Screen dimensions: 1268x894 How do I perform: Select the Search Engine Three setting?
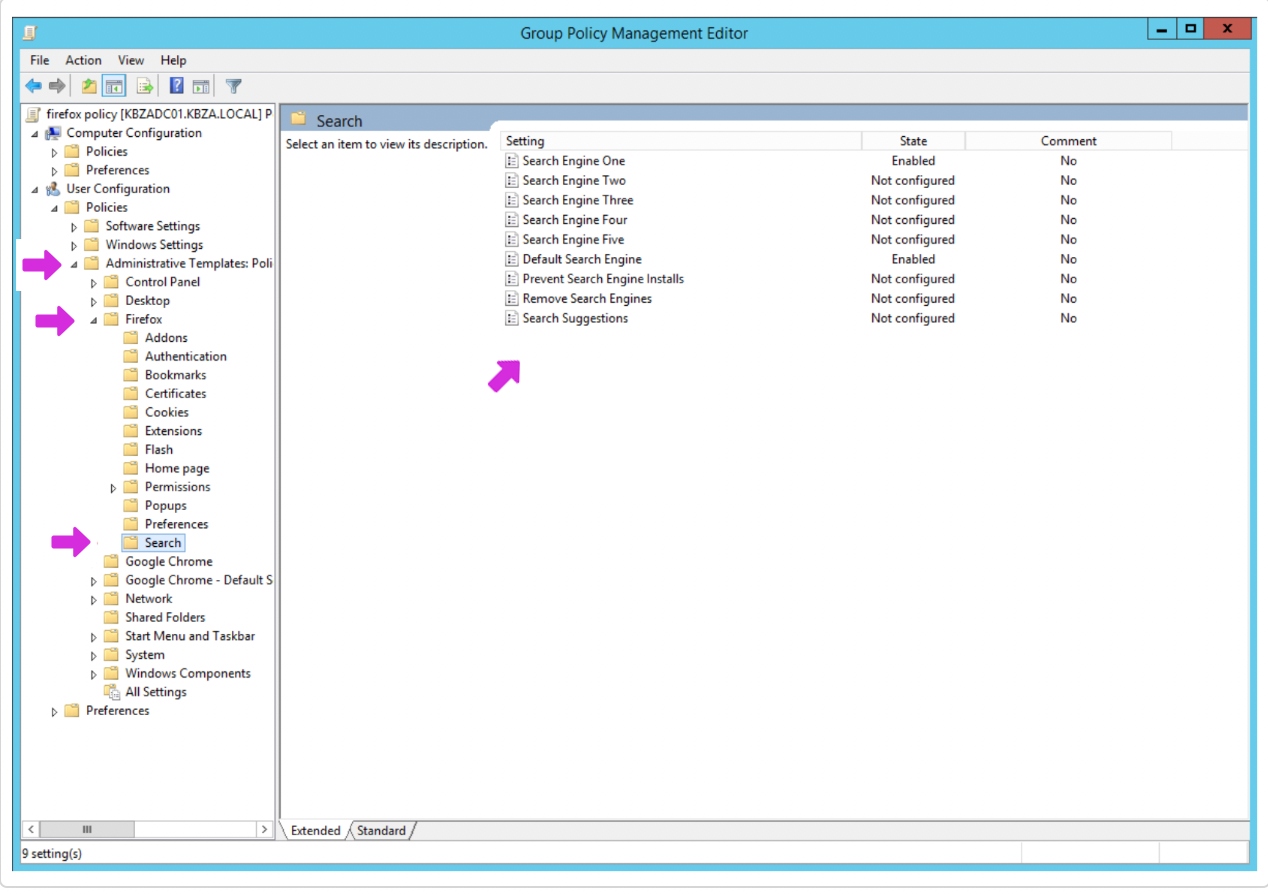click(578, 200)
